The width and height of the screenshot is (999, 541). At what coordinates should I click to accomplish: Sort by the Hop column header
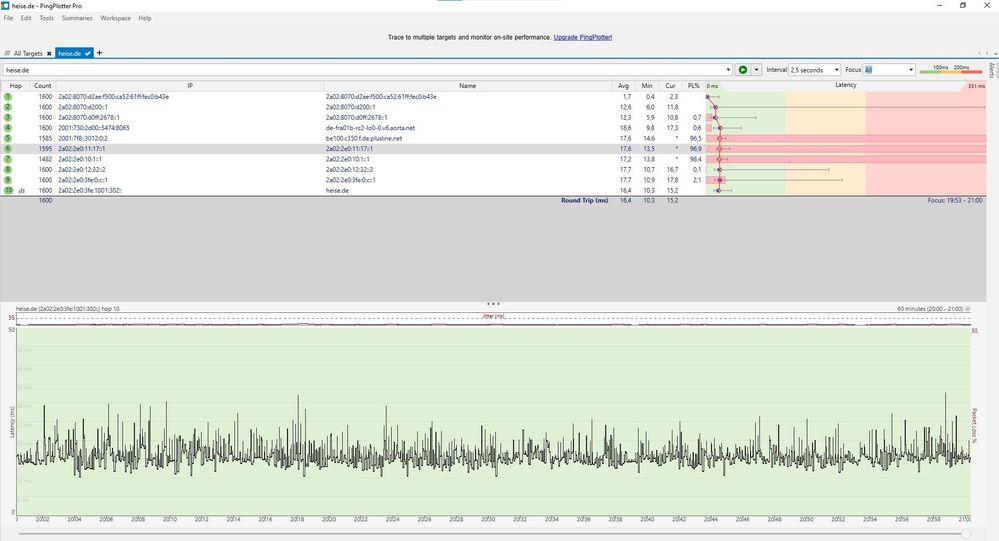pos(15,85)
